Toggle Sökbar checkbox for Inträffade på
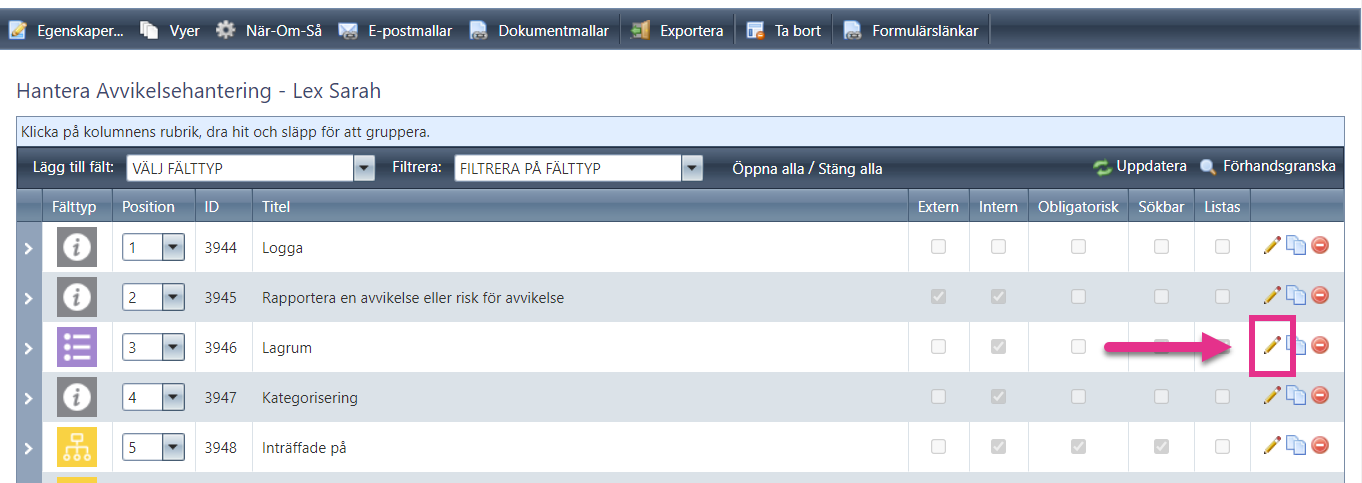Screen dimensions: 1362x483 coord(1161,447)
